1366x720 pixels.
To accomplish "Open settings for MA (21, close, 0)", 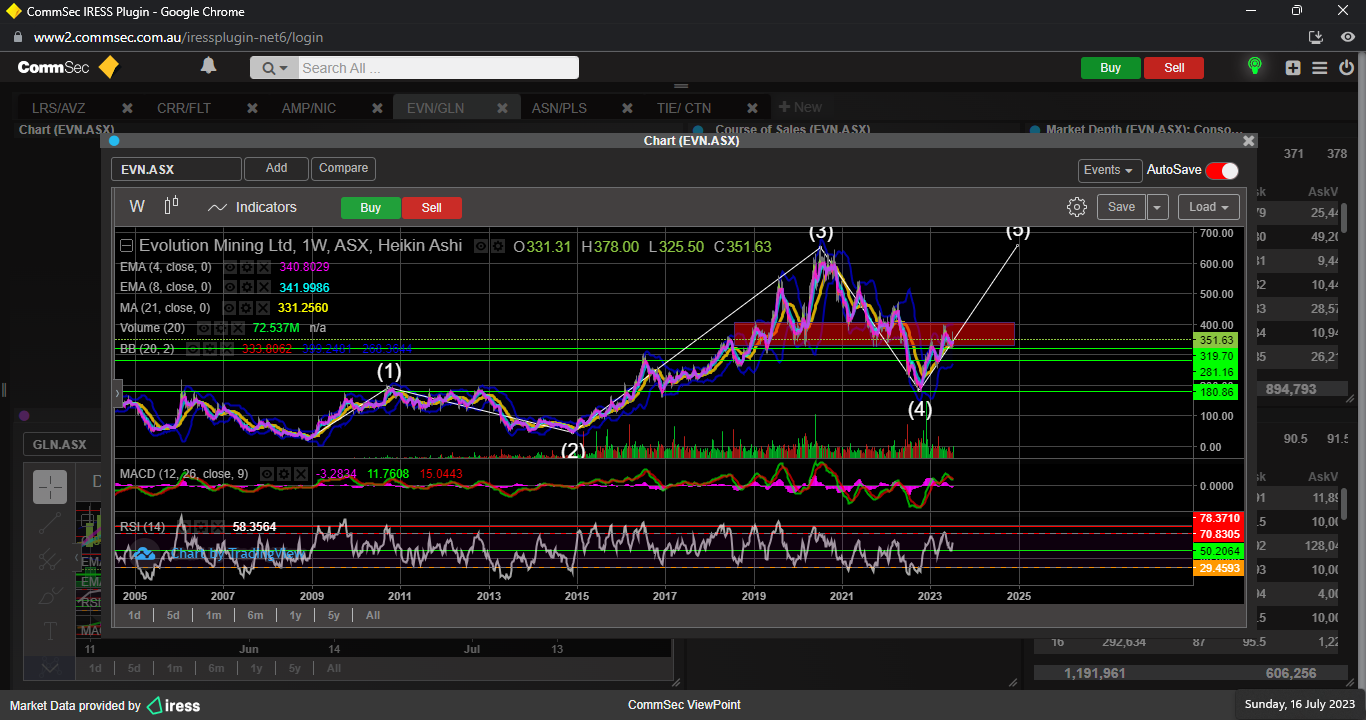I will [x=247, y=308].
